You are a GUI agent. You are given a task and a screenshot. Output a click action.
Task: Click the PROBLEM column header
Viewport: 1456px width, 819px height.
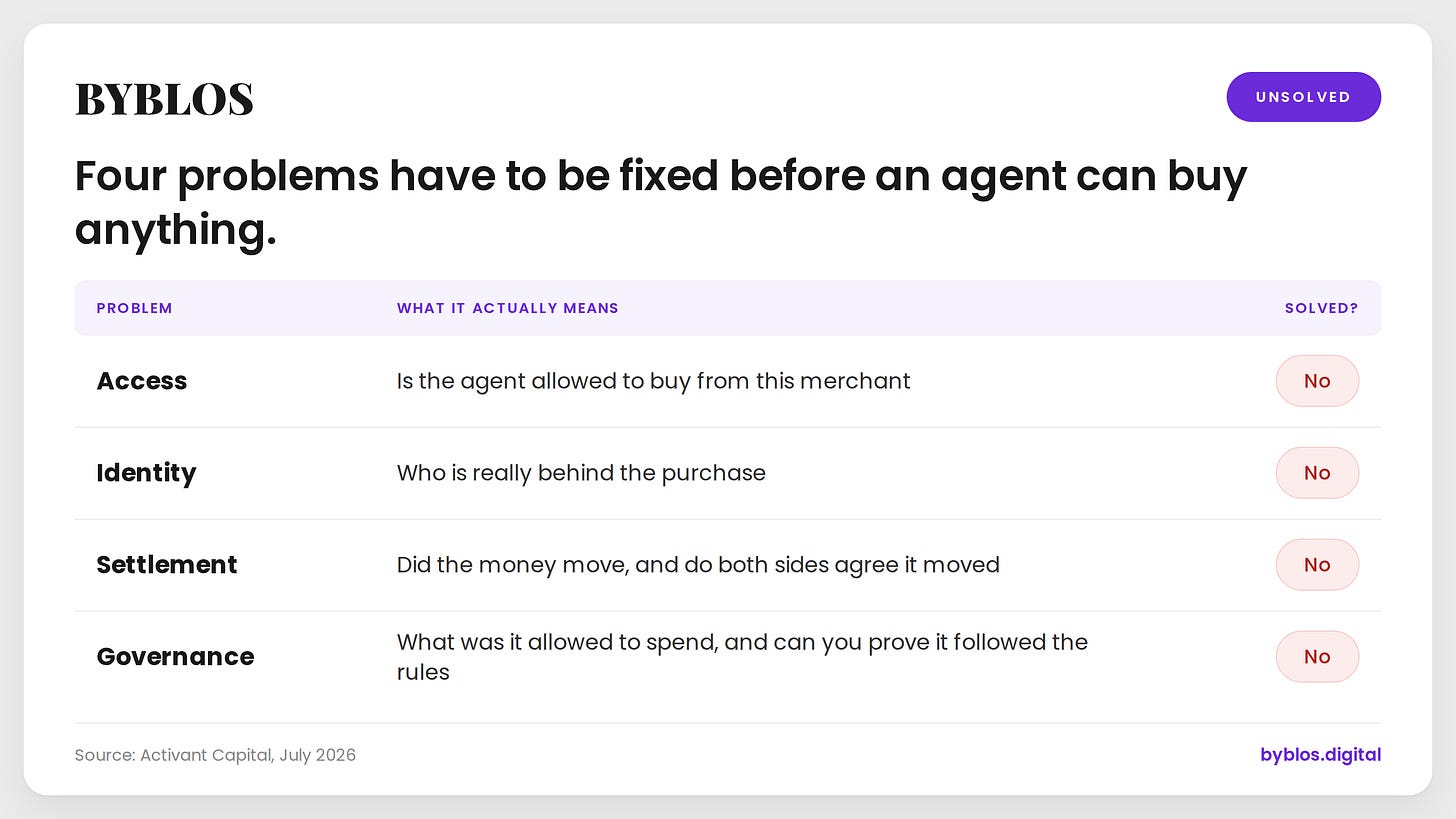(134, 308)
